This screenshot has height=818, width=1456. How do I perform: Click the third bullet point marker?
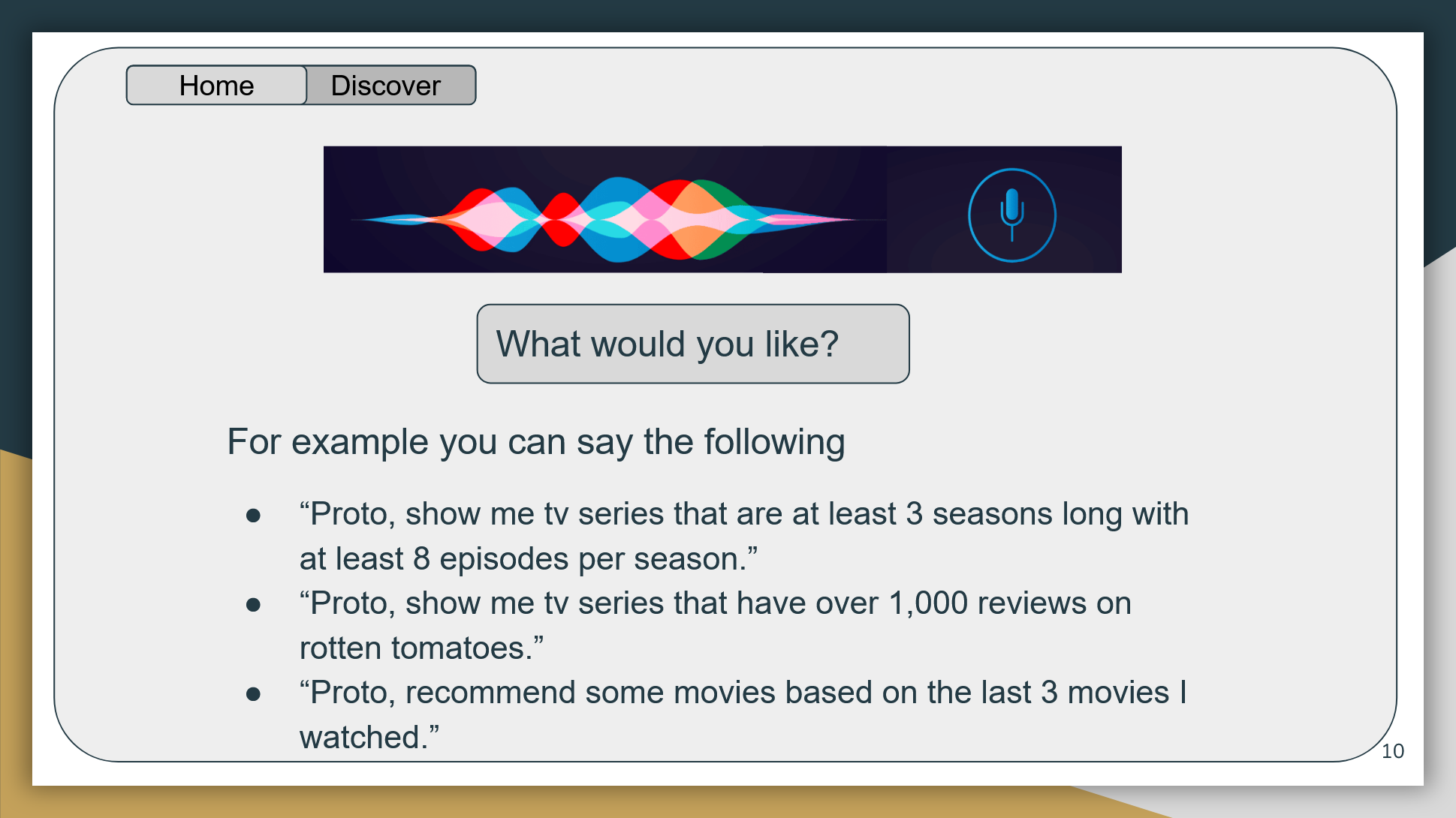coord(253,694)
